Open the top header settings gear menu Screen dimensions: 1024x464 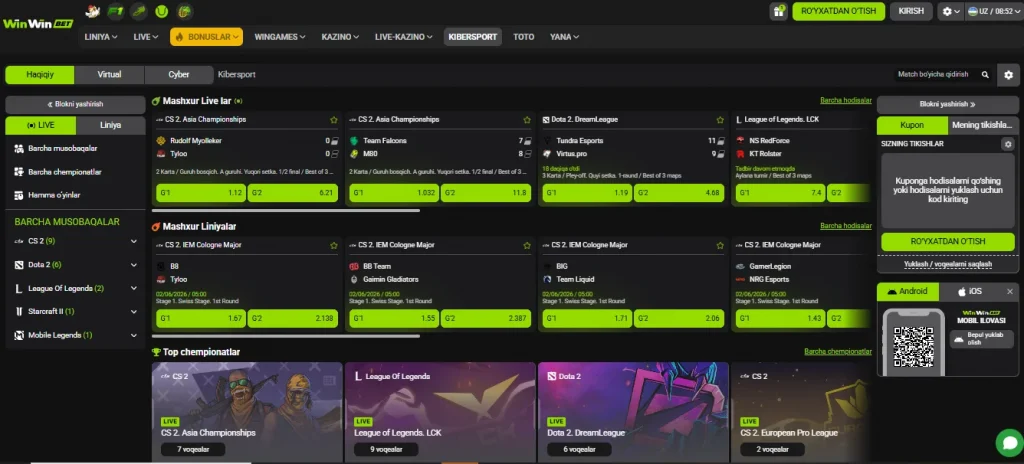(x=950, y=12)
